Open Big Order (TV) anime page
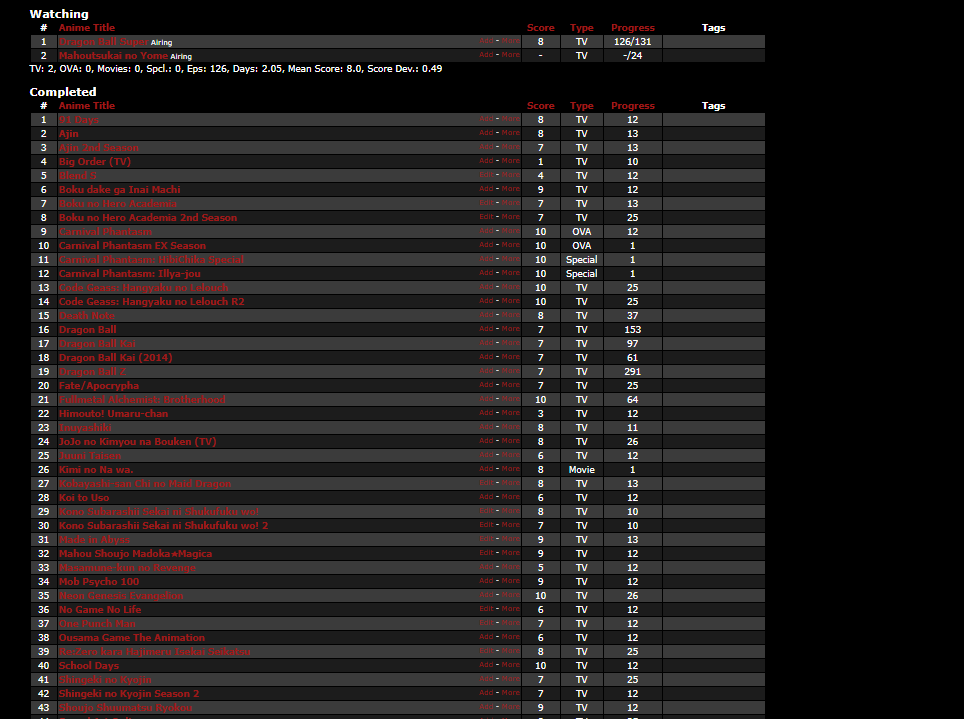Image resolution: width=964 pixels, height=719 pixels. (95, 162)
